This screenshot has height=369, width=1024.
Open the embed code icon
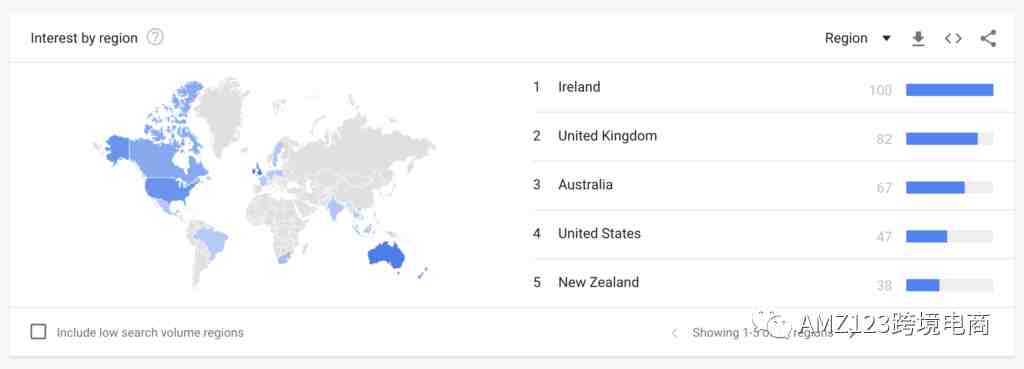(x=953, y=39)
